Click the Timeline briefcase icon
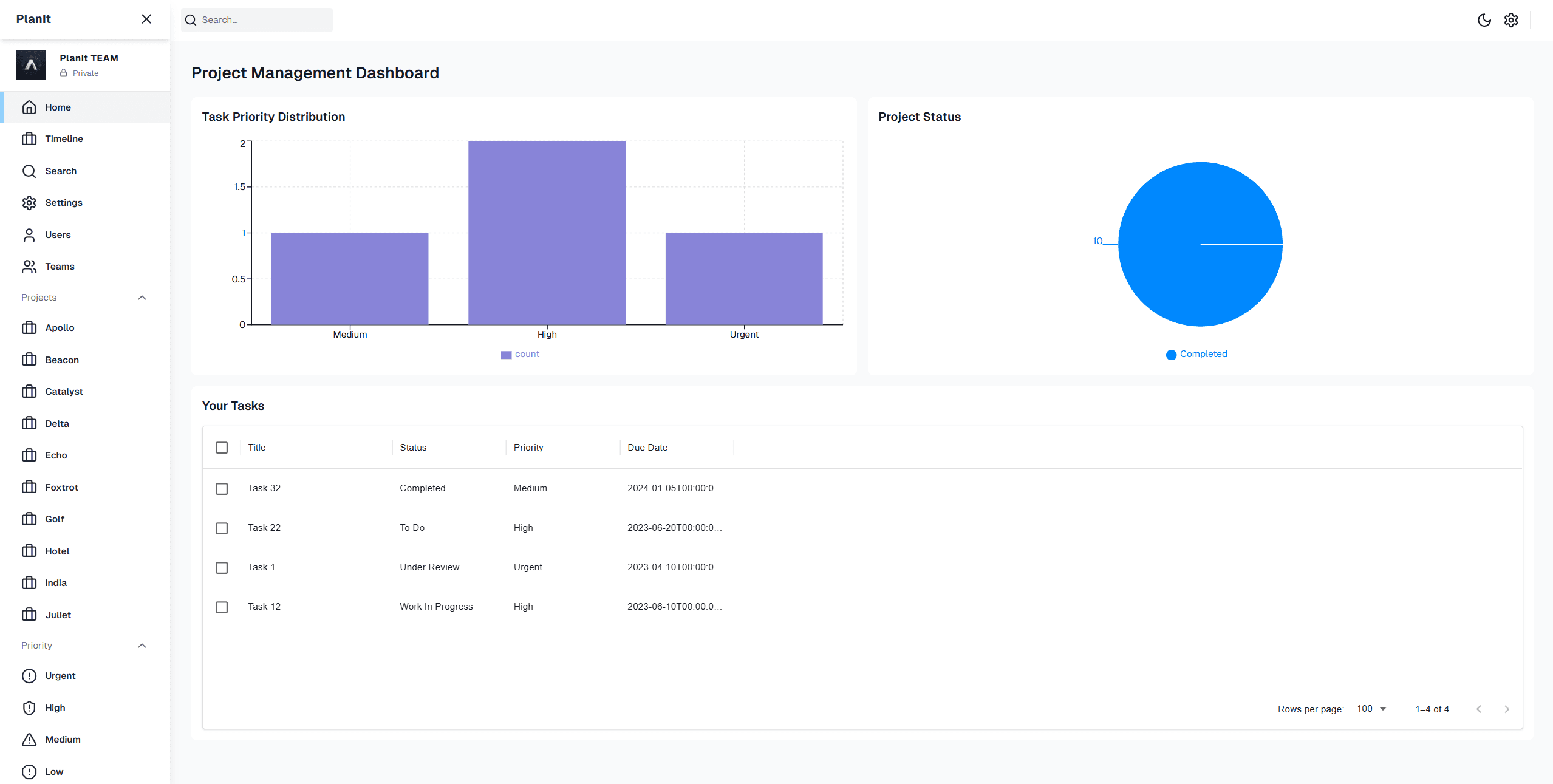The image size is (1553, 784). [29, 139]
